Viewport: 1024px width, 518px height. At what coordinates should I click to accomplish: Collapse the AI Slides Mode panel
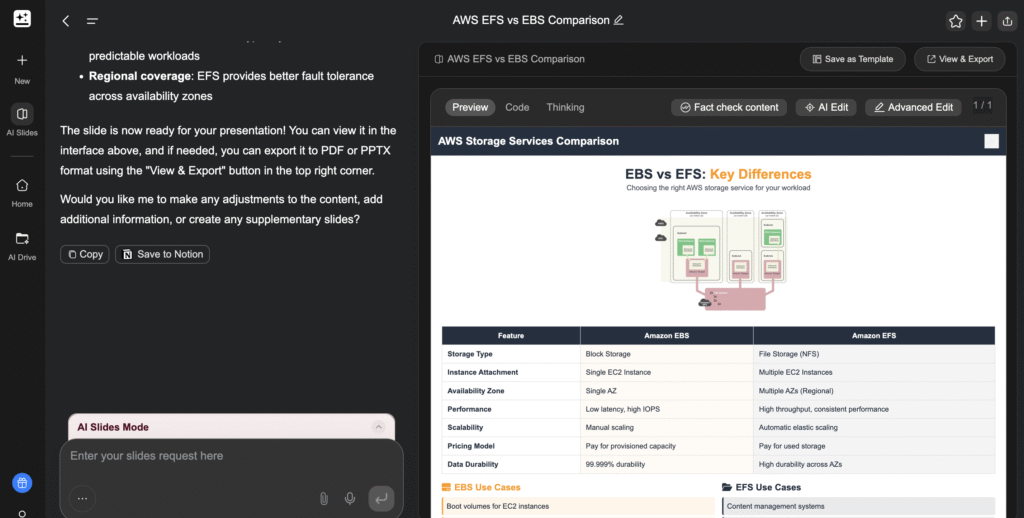tap(378, 427)
